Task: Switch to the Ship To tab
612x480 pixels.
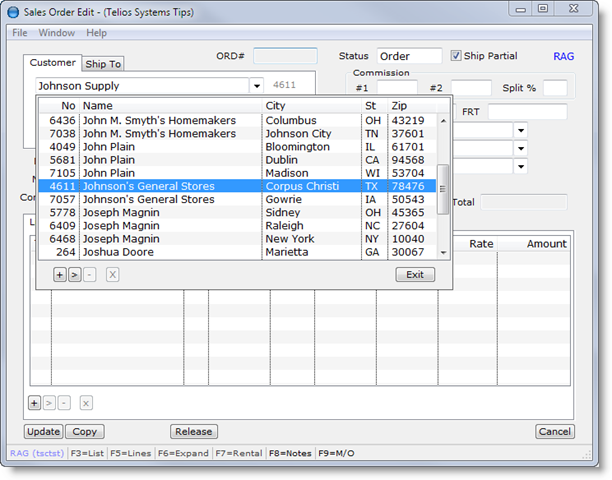Action: click(x=102, y=64)
